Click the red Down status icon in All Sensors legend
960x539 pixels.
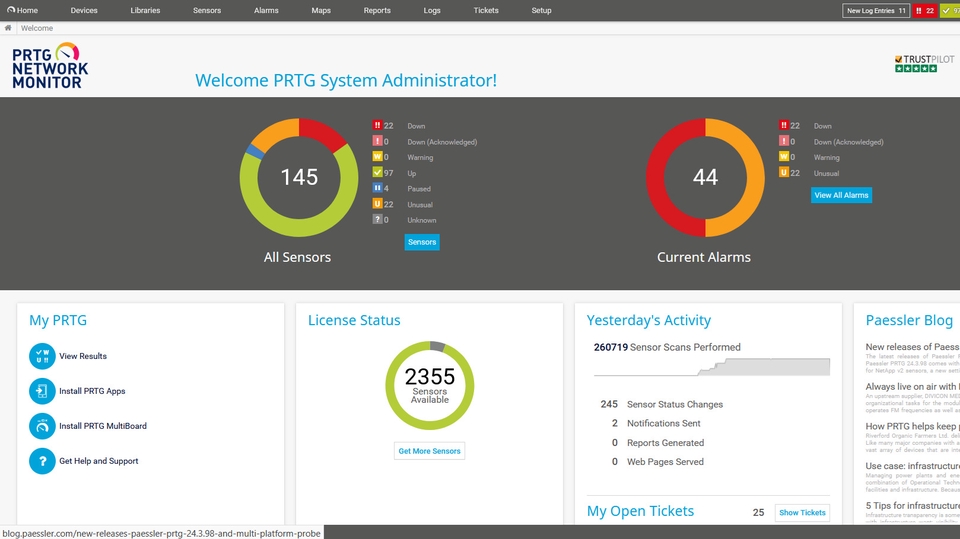tap(378, 126)
